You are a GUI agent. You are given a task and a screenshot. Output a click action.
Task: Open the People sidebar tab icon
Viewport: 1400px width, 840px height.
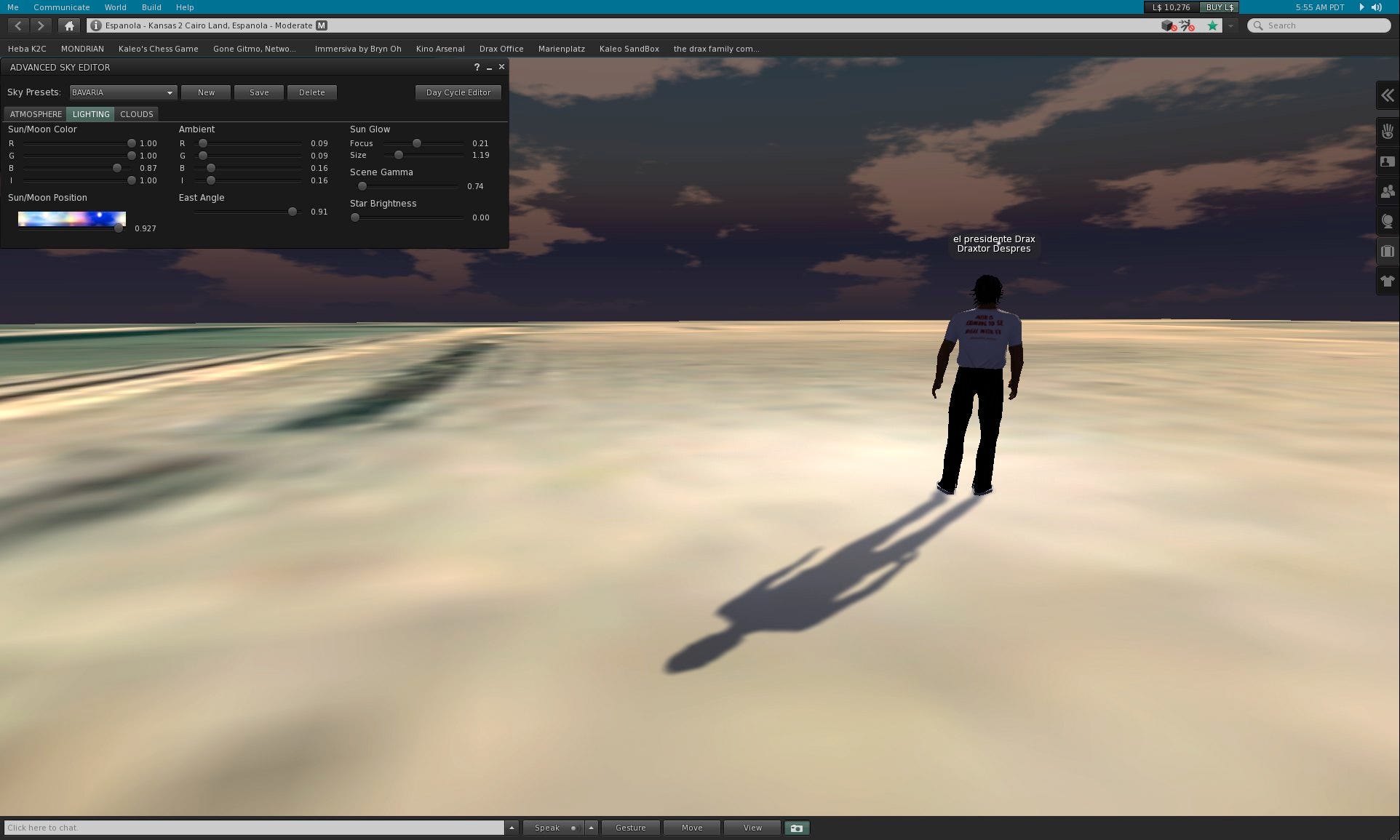1388,191
